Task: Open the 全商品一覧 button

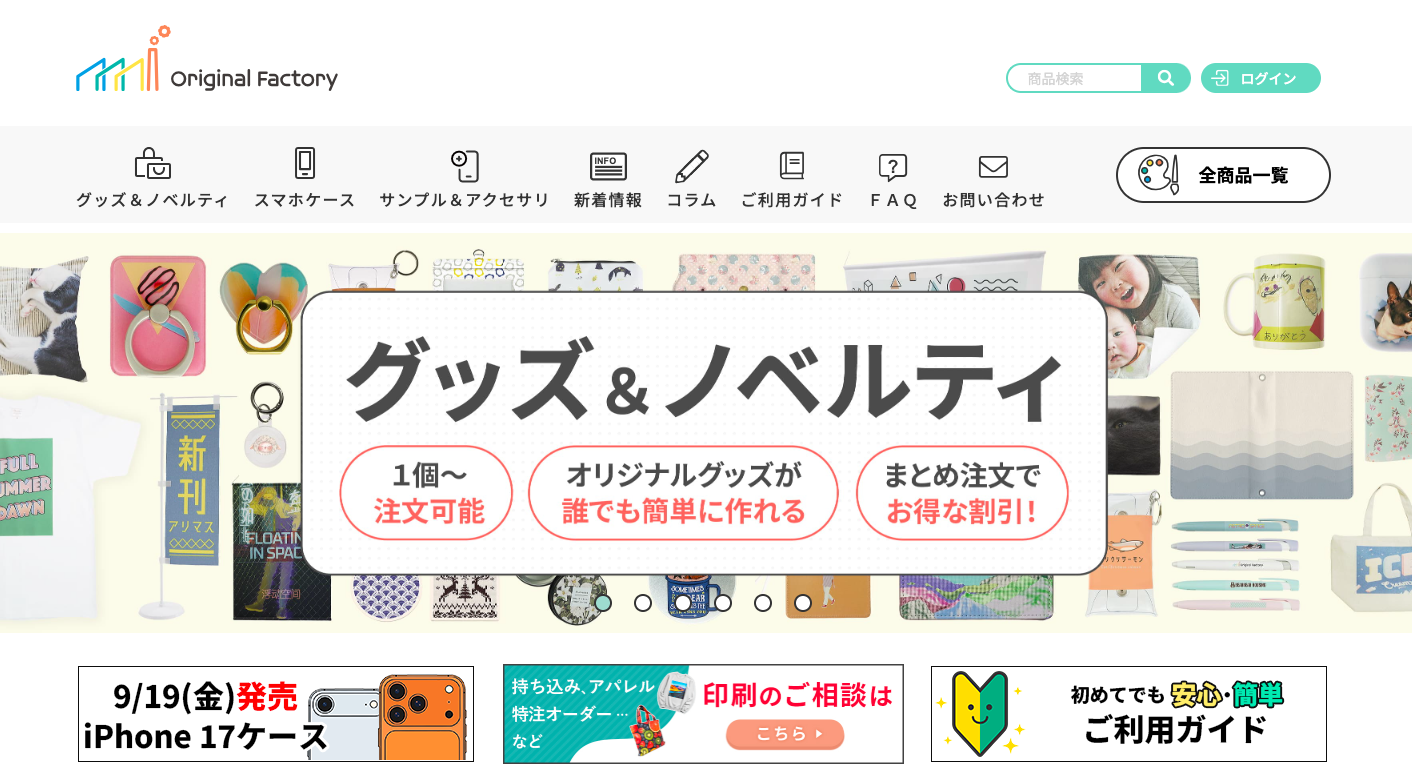Action: pyautogui.click(x=1223, y=175)
